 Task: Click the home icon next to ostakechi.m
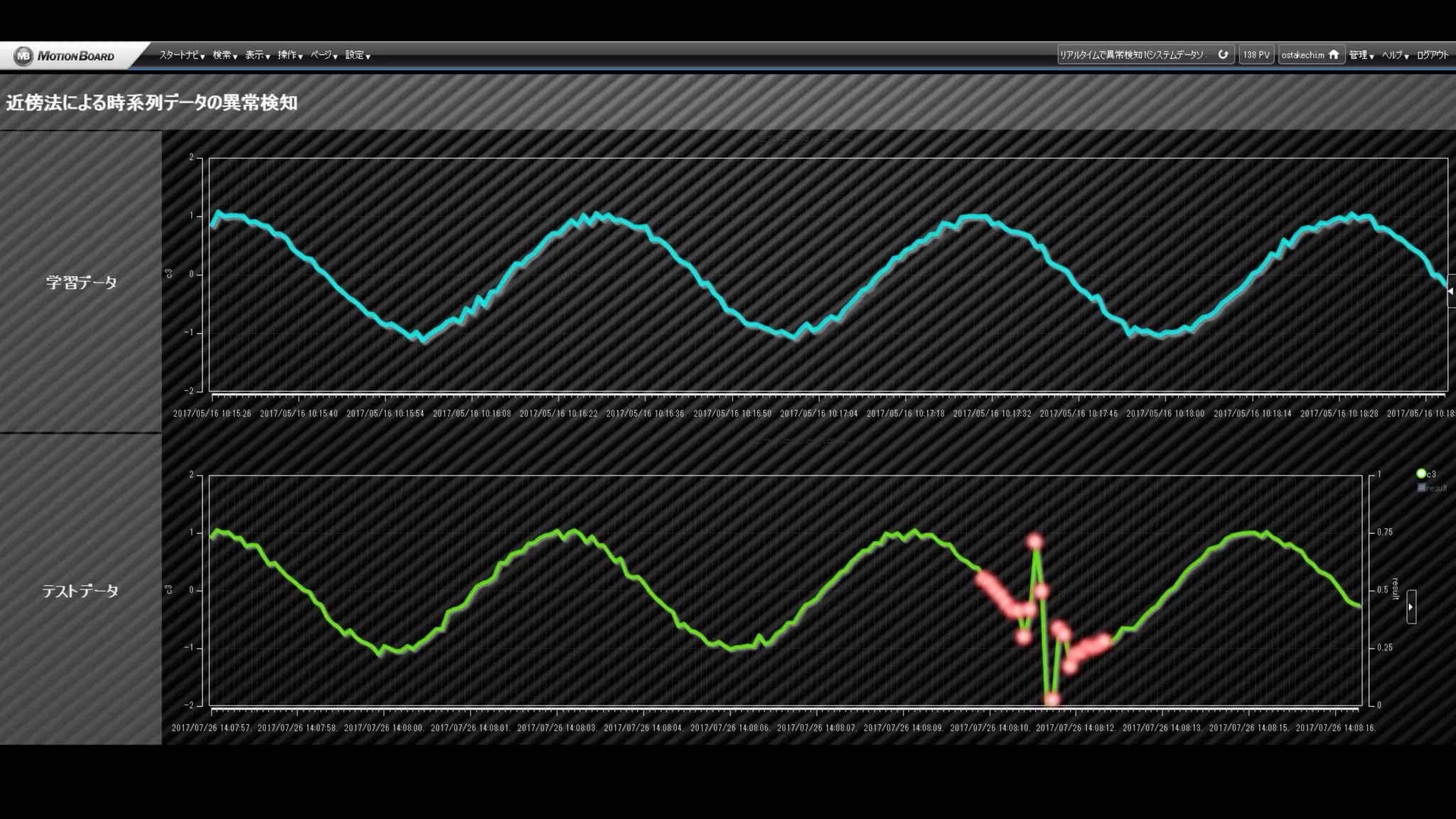click(1334, 55)
